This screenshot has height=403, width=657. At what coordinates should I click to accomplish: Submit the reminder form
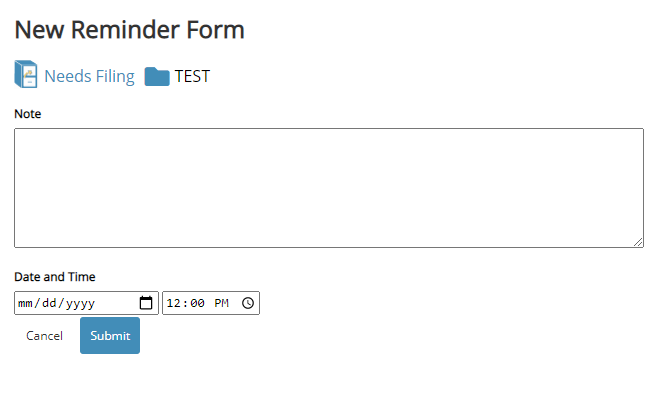point(110,336)
